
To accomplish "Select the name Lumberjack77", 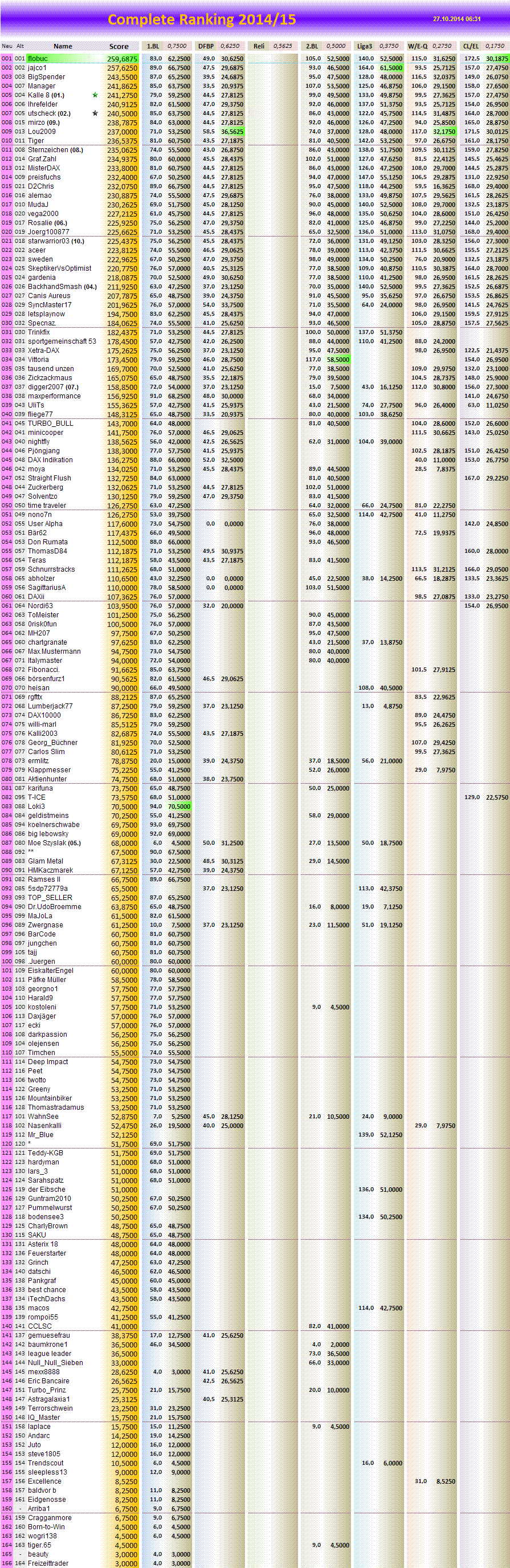I will [x=50, y=706].
